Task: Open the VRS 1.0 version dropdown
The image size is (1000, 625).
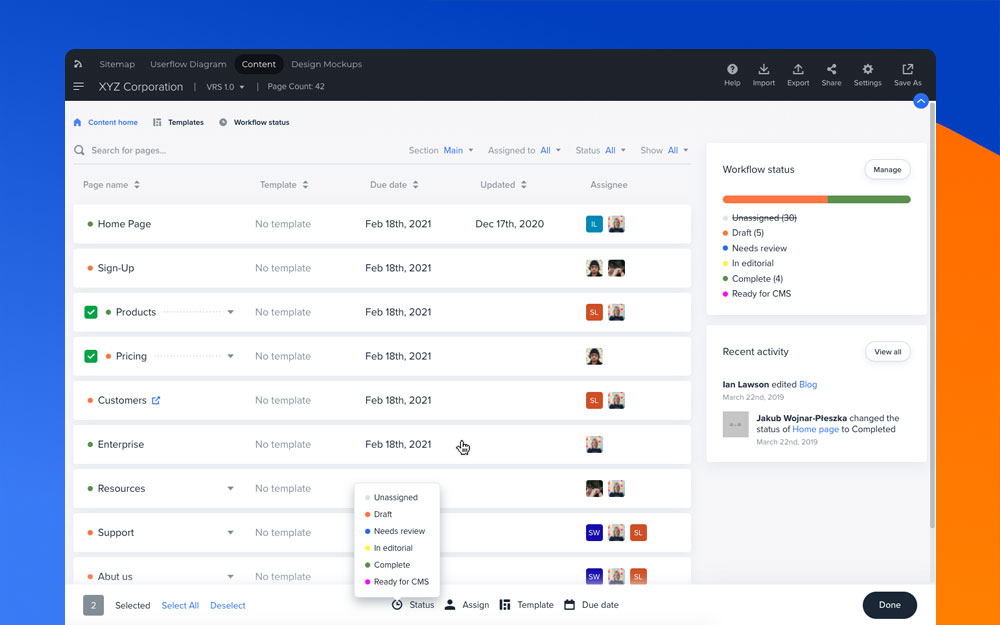Action: click(226, 87)
